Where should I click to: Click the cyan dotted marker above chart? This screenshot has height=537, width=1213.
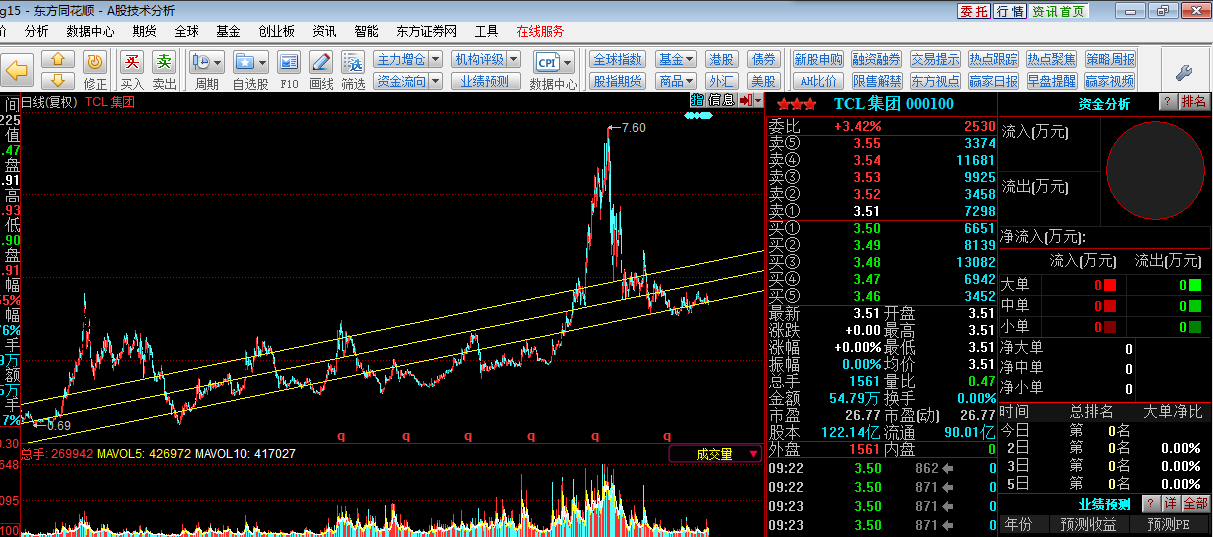click(698, 116)
